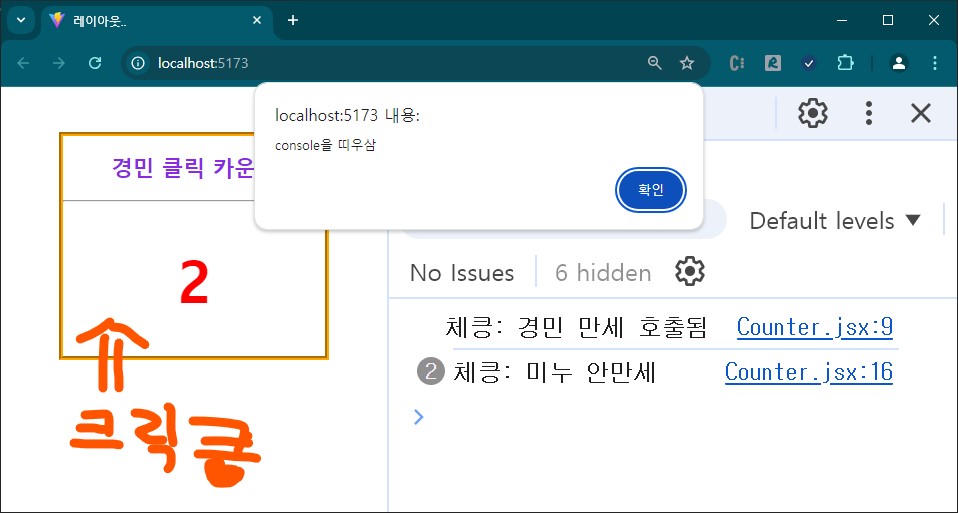The height and width of the screenshot is (513, 958).
Task: Click the red counter number 2
Action: [x=194, y=283]
